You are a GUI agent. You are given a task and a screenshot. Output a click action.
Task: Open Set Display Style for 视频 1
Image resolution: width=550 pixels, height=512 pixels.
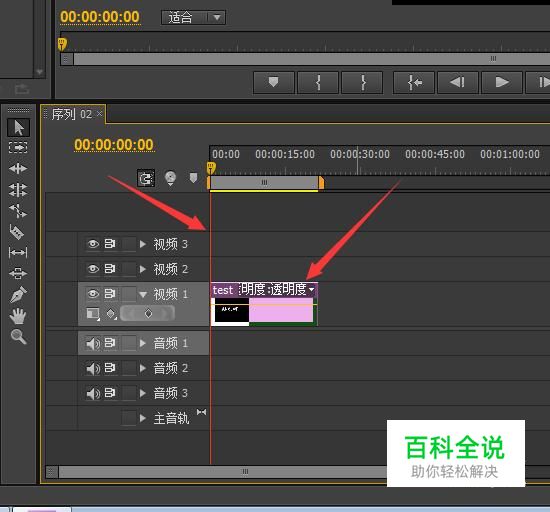coord(93,314)
